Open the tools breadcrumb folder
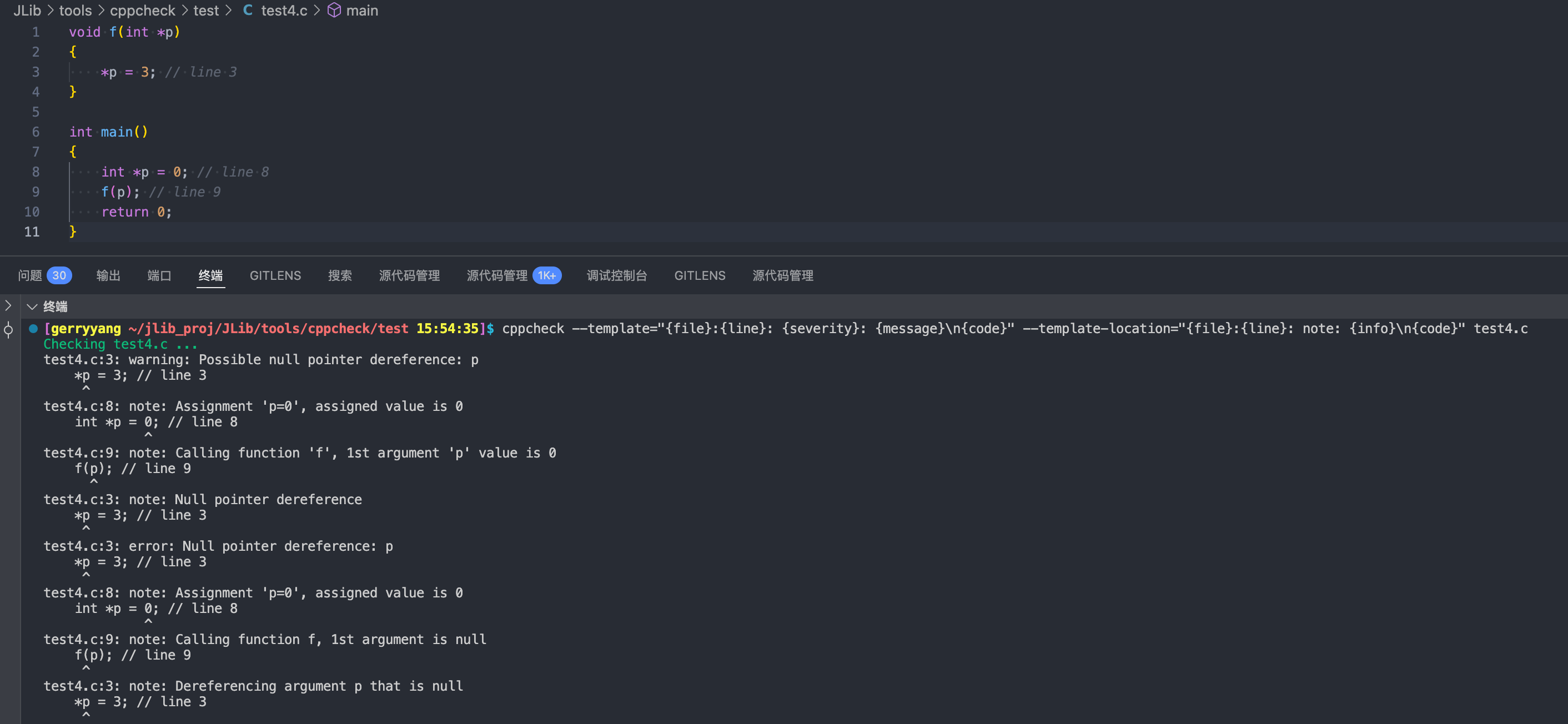 (76, 11)
